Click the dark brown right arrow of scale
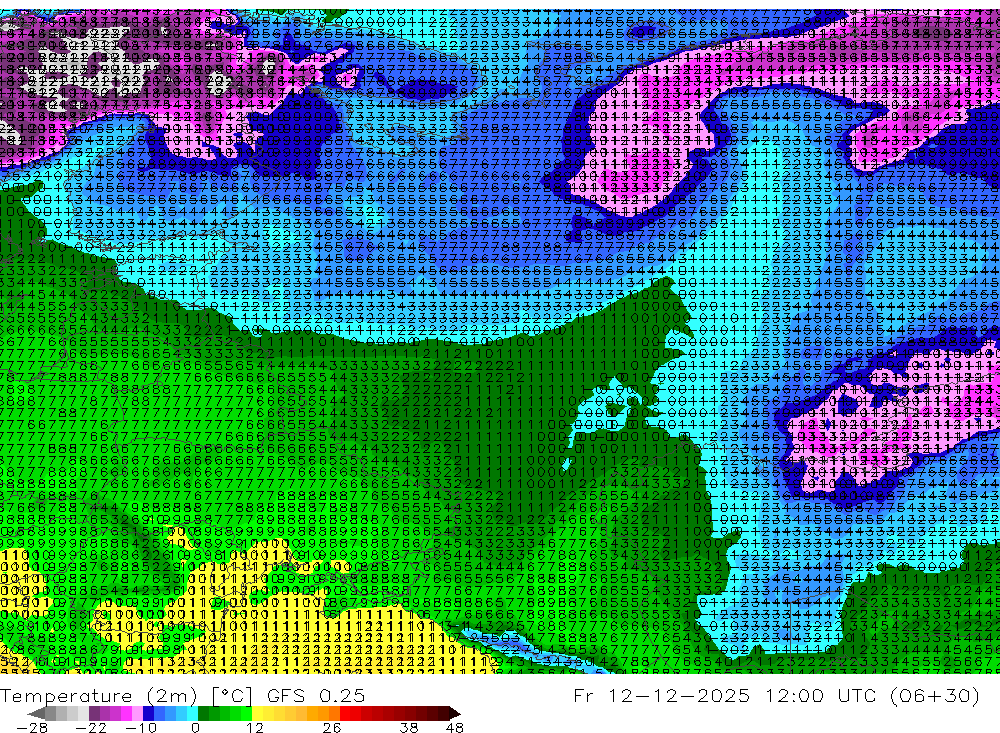 point(455,713)
